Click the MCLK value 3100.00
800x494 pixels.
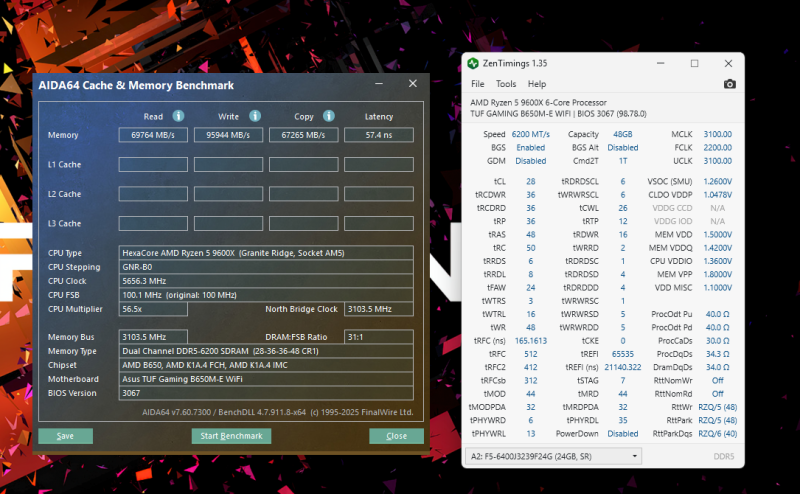click(x=717, y=134)
